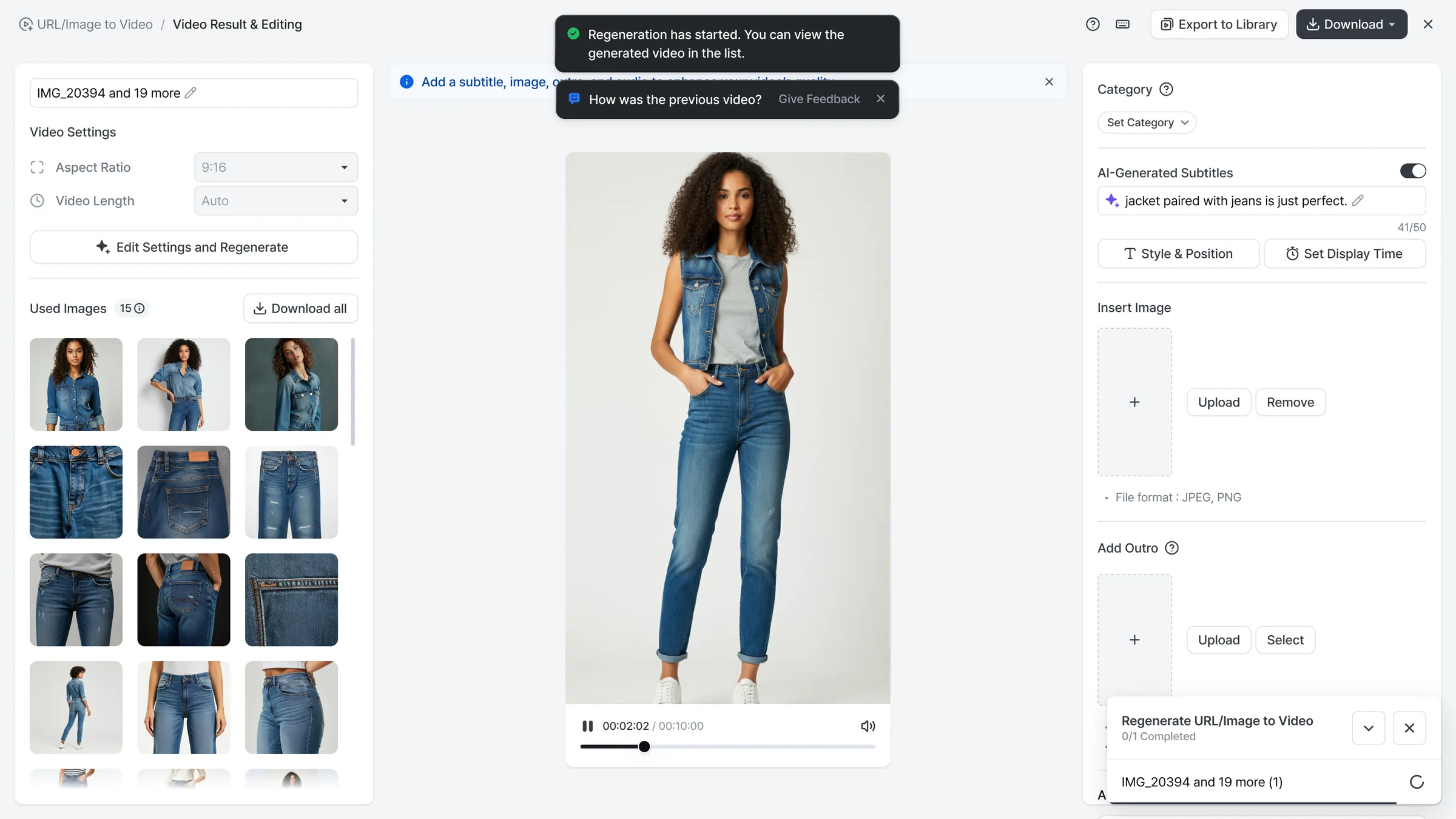Click the video progress slider handle
The height and width of the screenshot is (819, 1456).
(644, 746)
